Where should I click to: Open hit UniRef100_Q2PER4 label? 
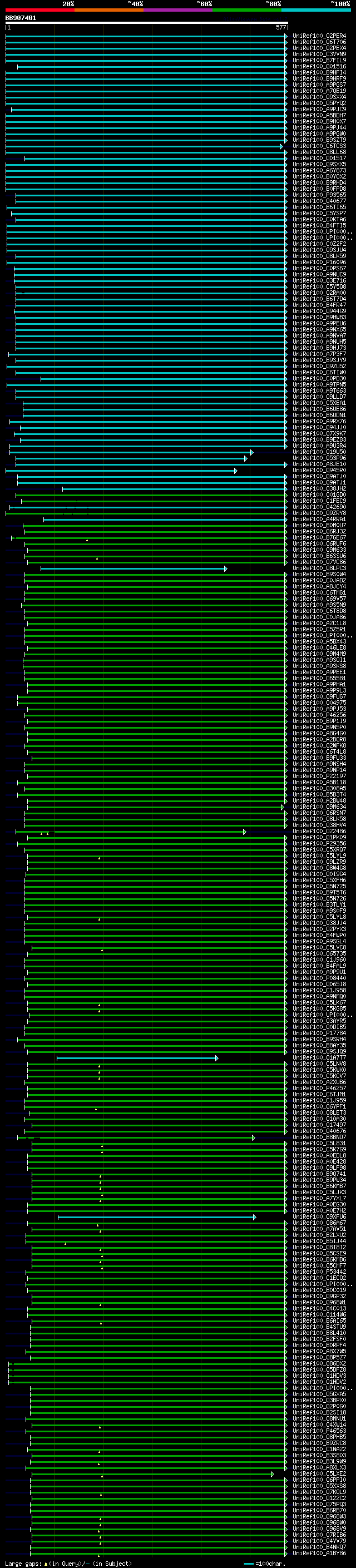[x=319, y=36]
